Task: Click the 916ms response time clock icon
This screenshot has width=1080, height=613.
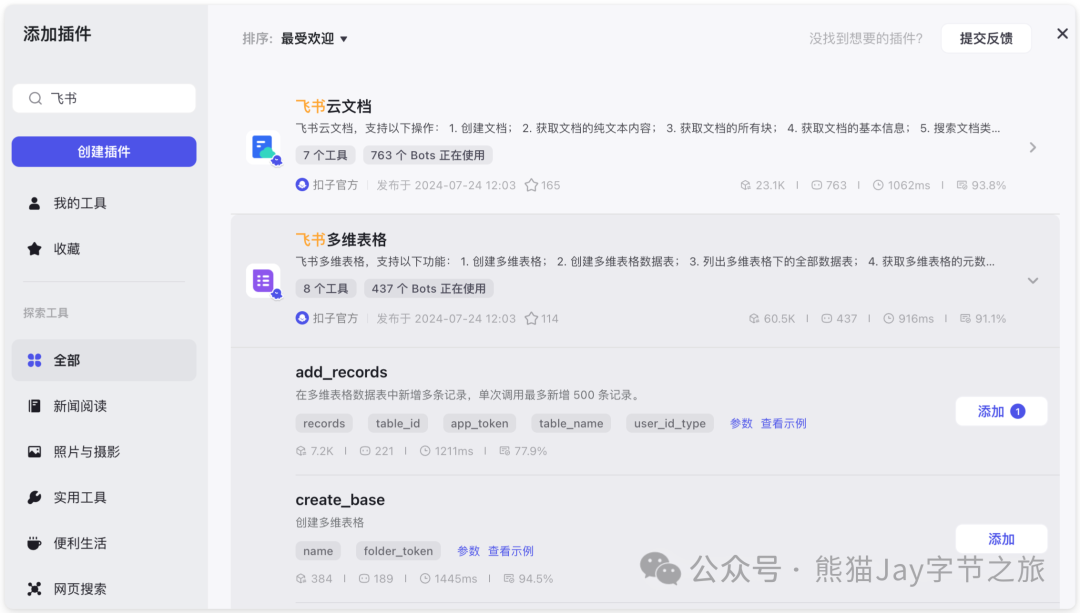Action: pos(889,318)
